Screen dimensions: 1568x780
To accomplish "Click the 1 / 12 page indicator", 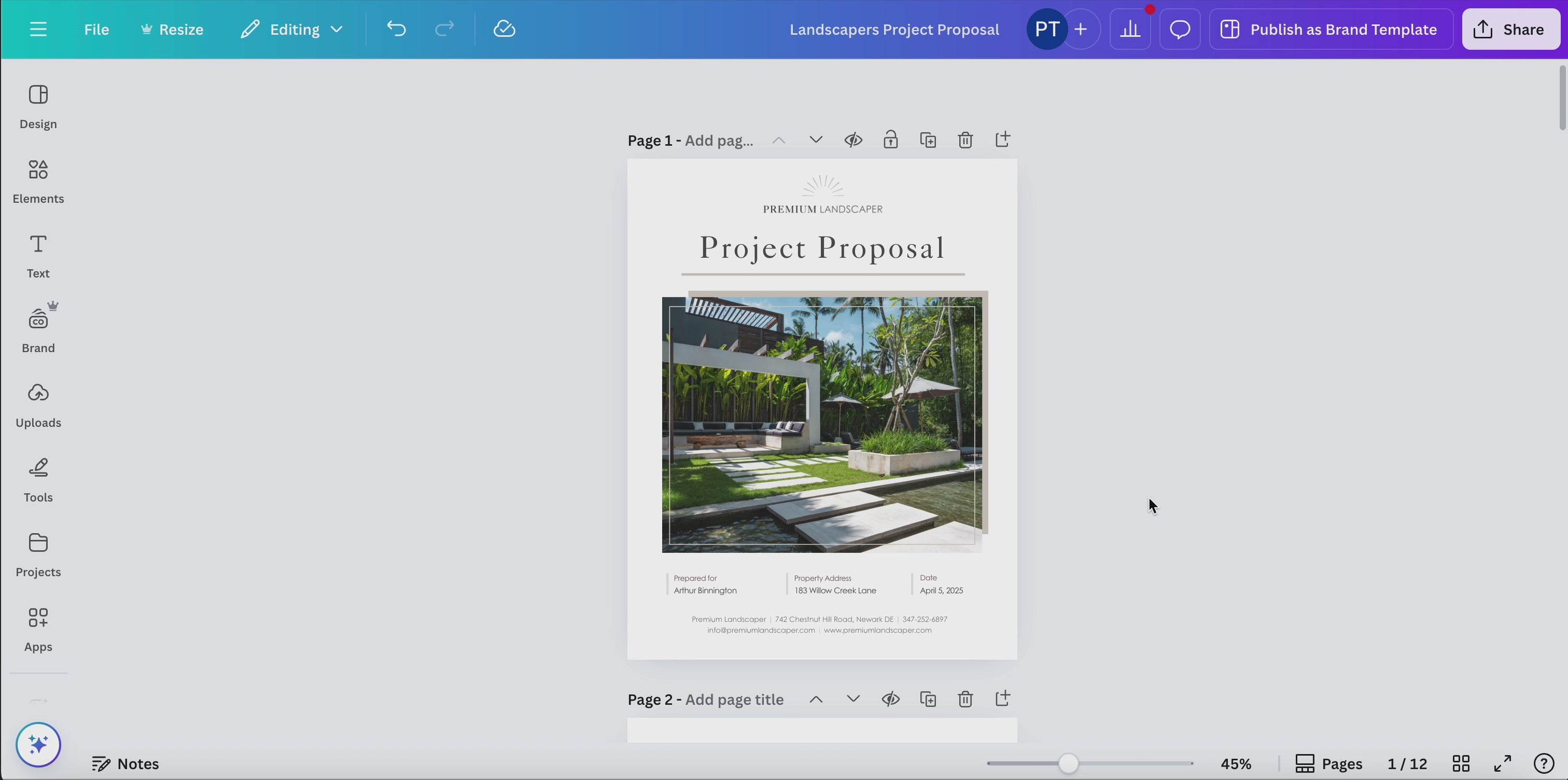I will tap(1408, 764).
